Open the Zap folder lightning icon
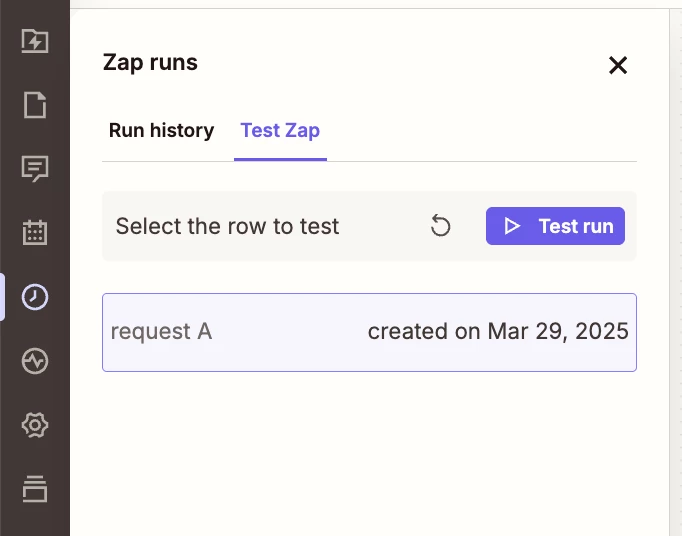 35,41
